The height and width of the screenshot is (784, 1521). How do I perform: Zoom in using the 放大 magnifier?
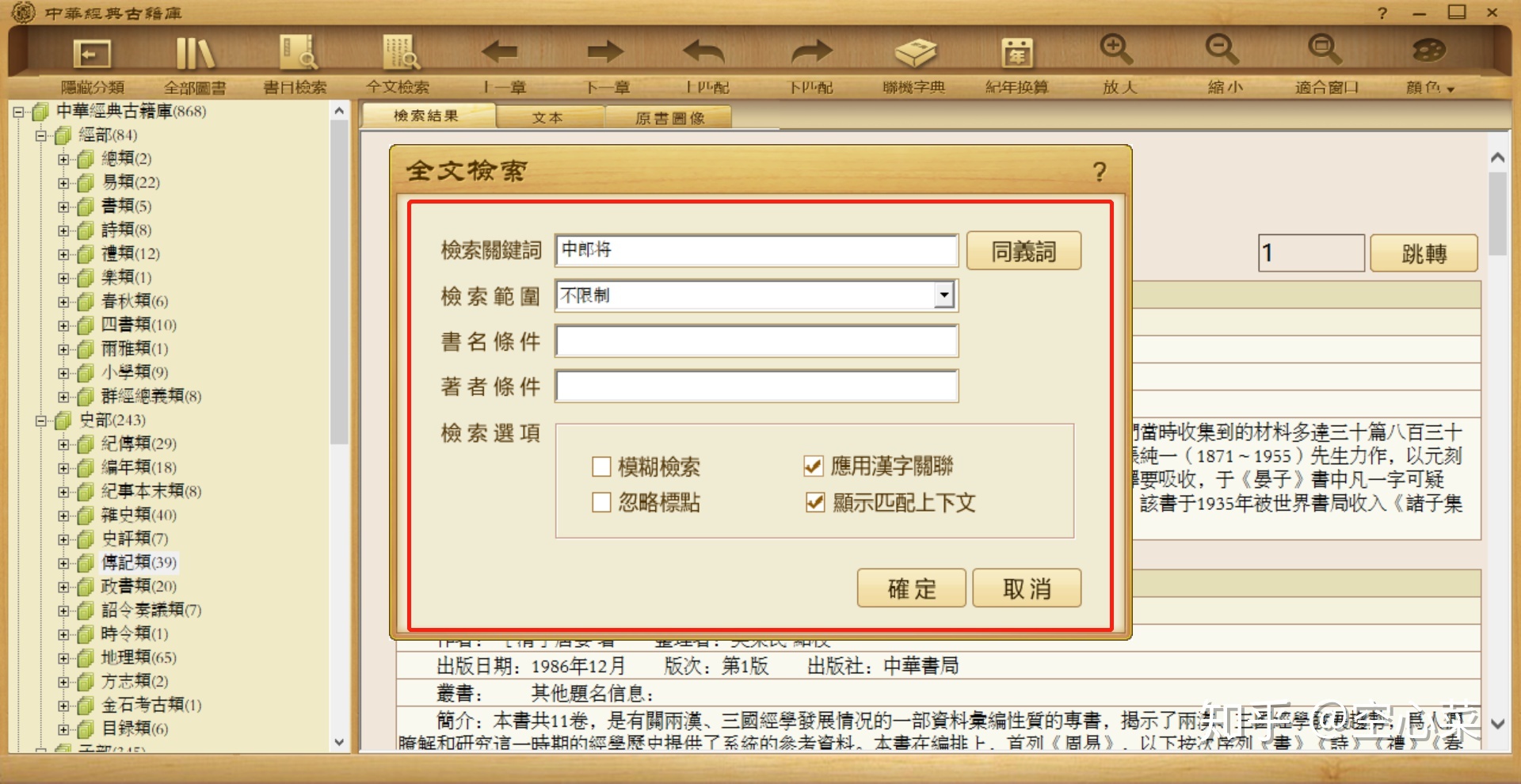click(1118, 52)
